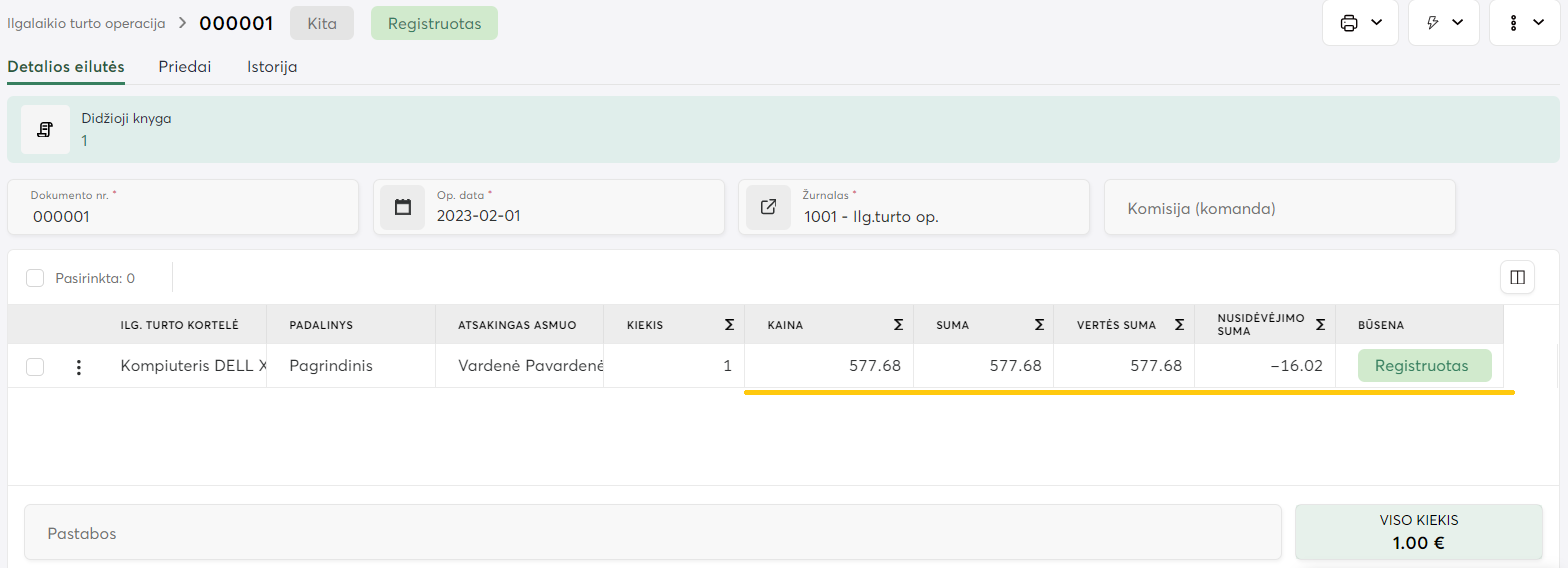
Task: Check the Kompiuteris DELL row checkbox
Action: point(35,367)
